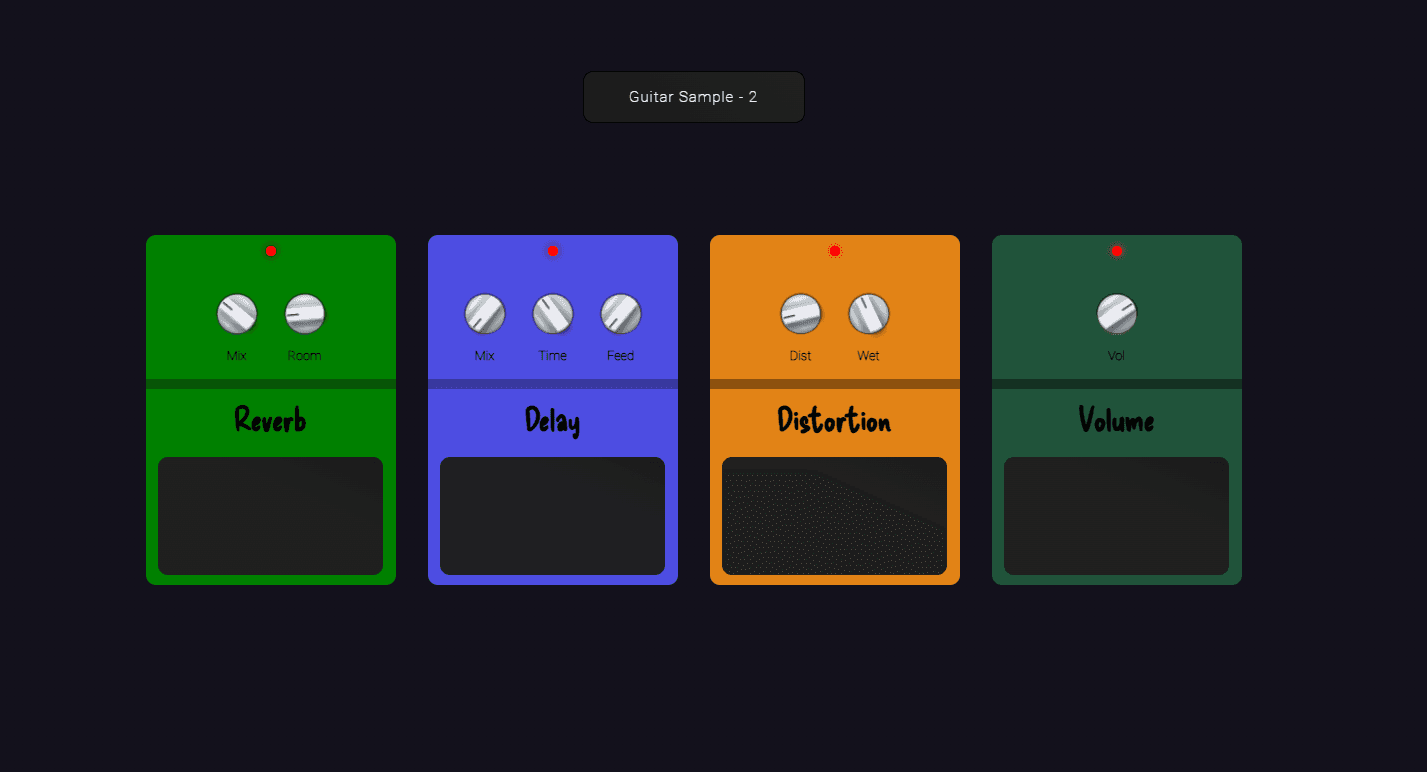This screenshot has width=1427, height=772.
Task: Select the Distortion pedal title label
Action: coord(834,421)
